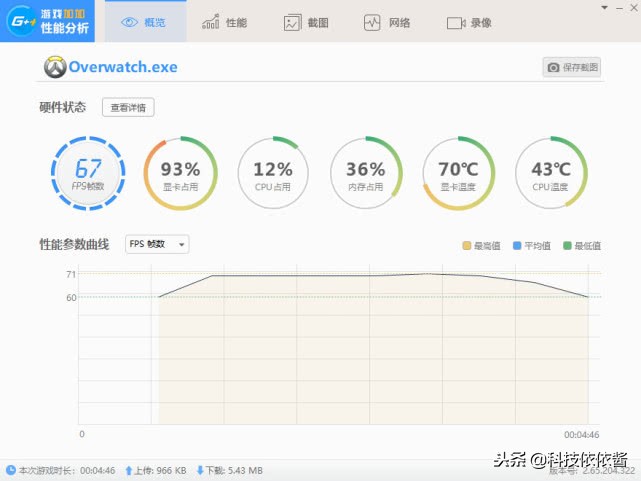Click the 保存截图 save screenshot button
This screenshot has height=481, width=641.
point(572,67)
